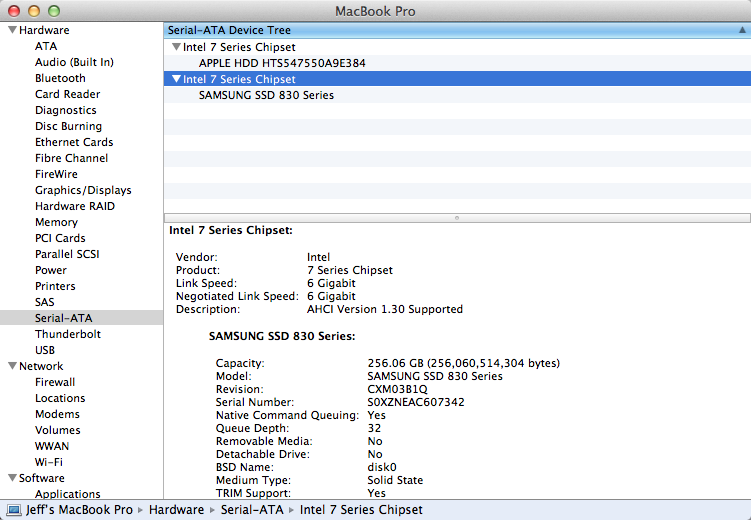Click AHCI Version 1.30 Supported description

[385, 309]
